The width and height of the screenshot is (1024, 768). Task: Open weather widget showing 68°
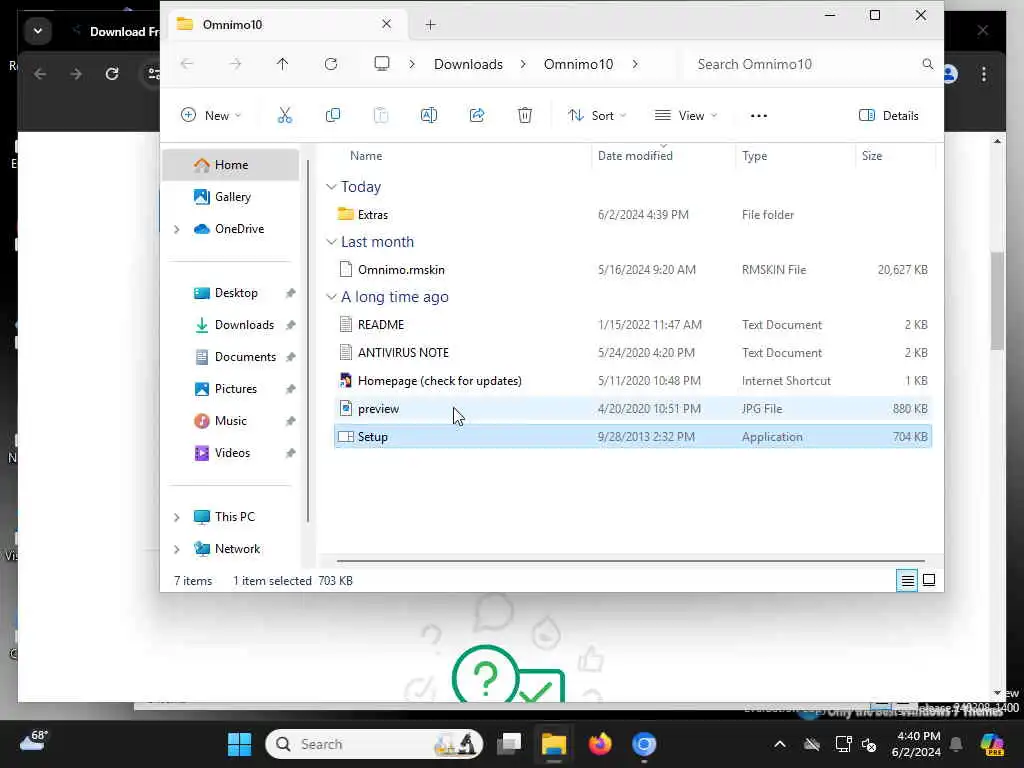tap(34, 741)
